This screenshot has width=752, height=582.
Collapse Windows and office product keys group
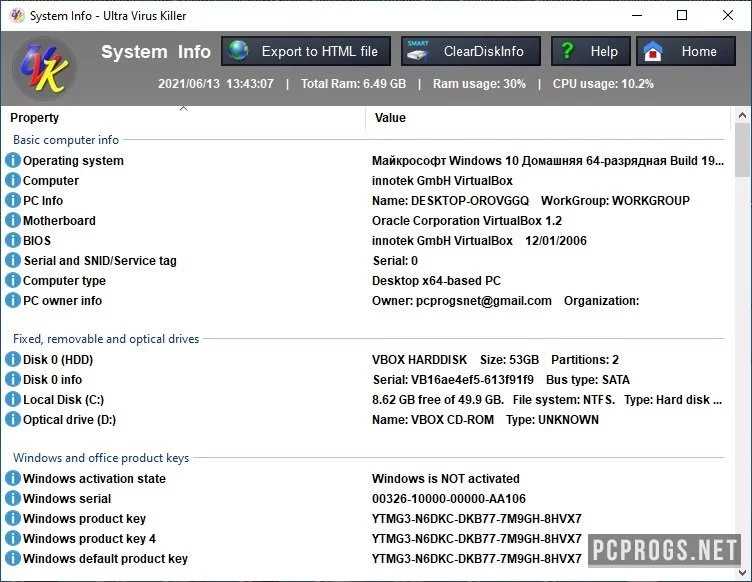[x=101, y=458]
